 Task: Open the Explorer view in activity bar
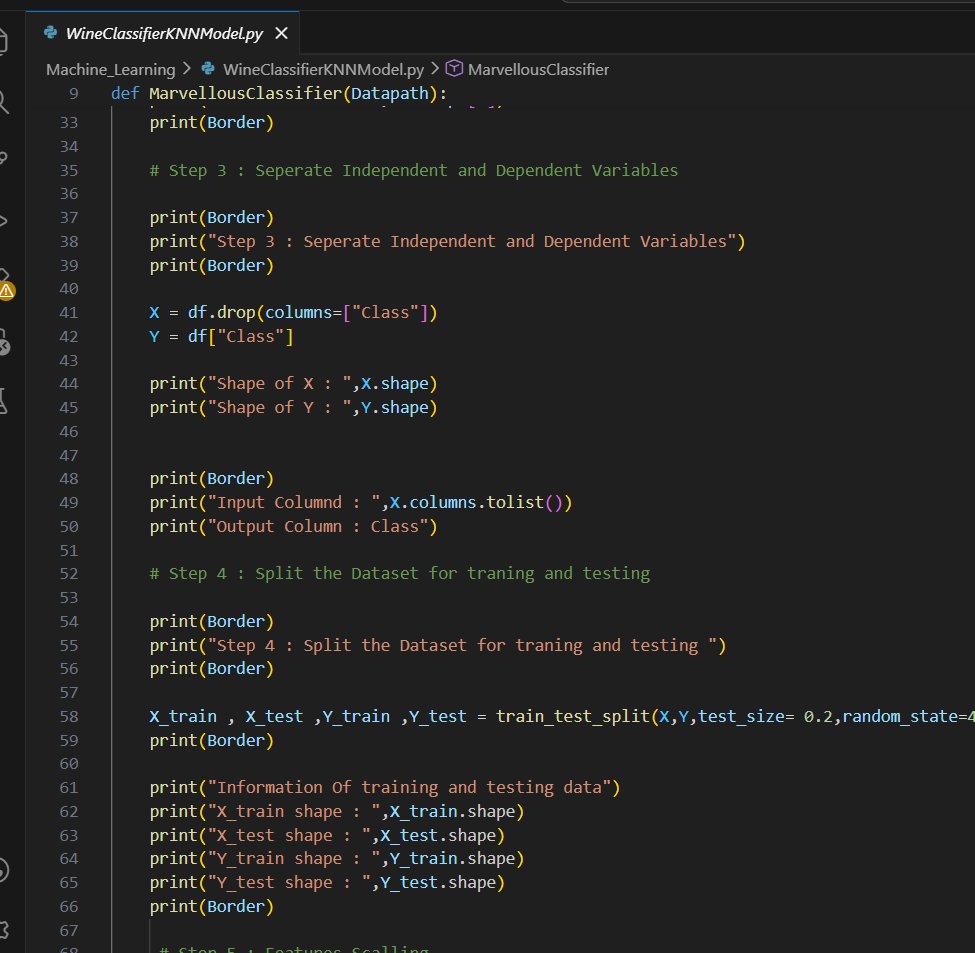[x=4, y=42]
